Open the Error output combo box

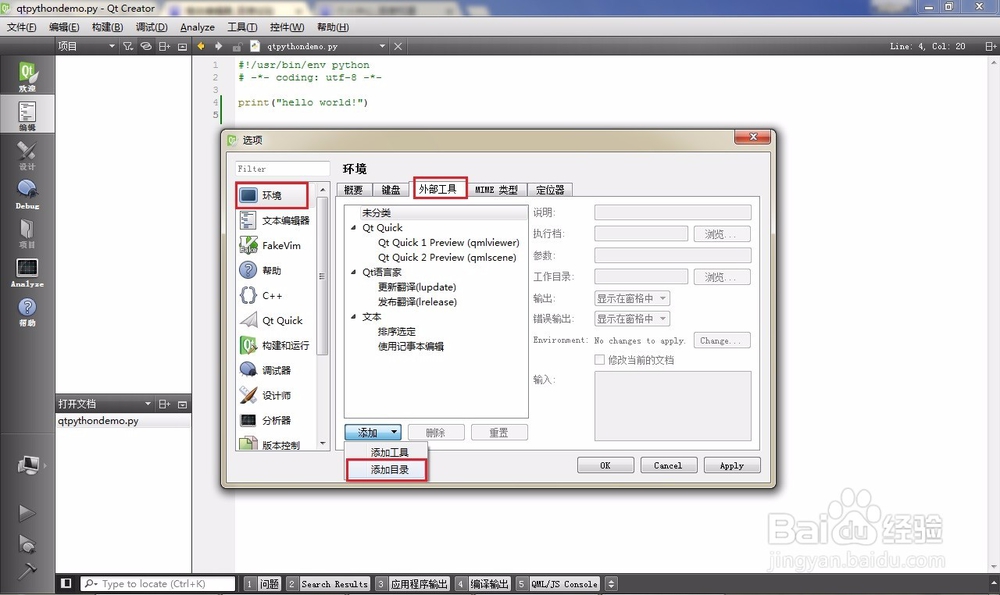click(x=632, y=319)
